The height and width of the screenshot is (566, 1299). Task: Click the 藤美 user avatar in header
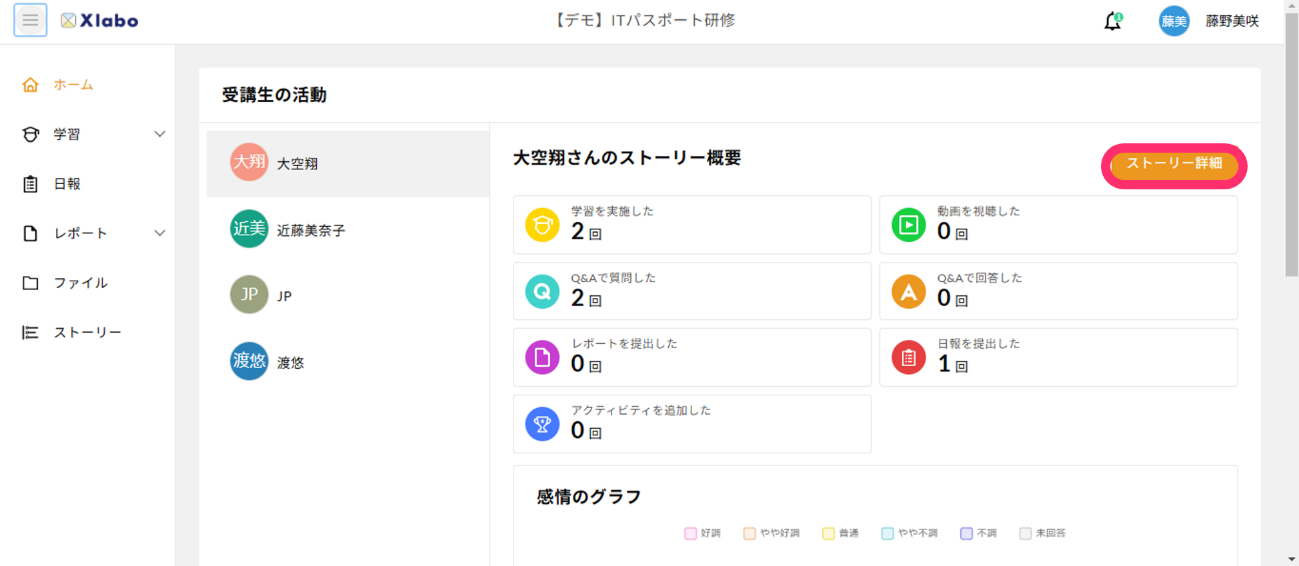pos(1174,21)
